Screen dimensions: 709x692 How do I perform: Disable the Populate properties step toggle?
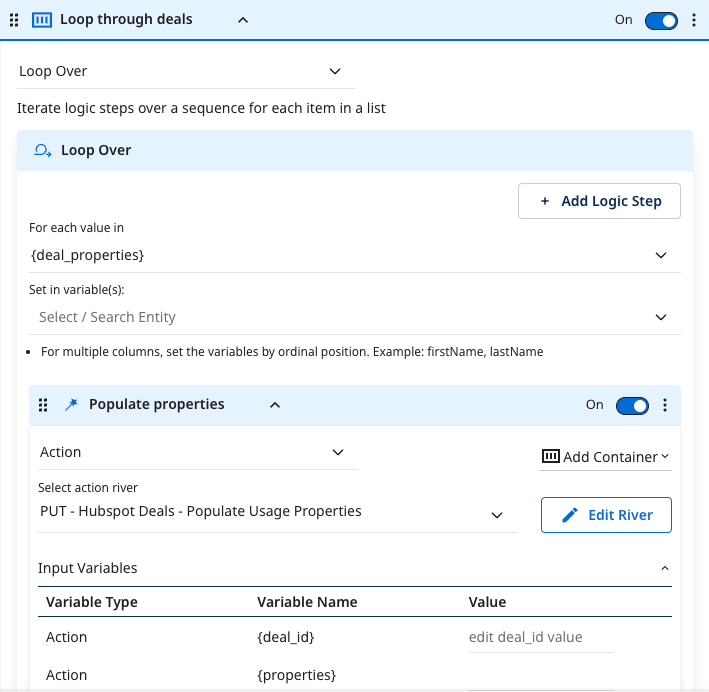632,405
